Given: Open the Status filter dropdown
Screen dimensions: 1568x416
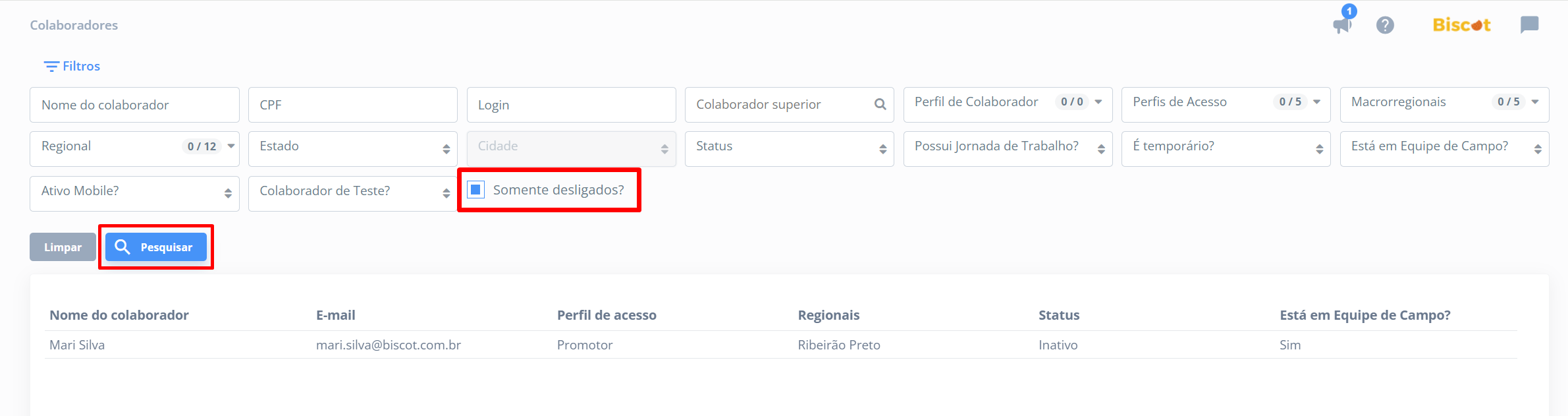Looking at the screenshot, I should pos(789,147).
